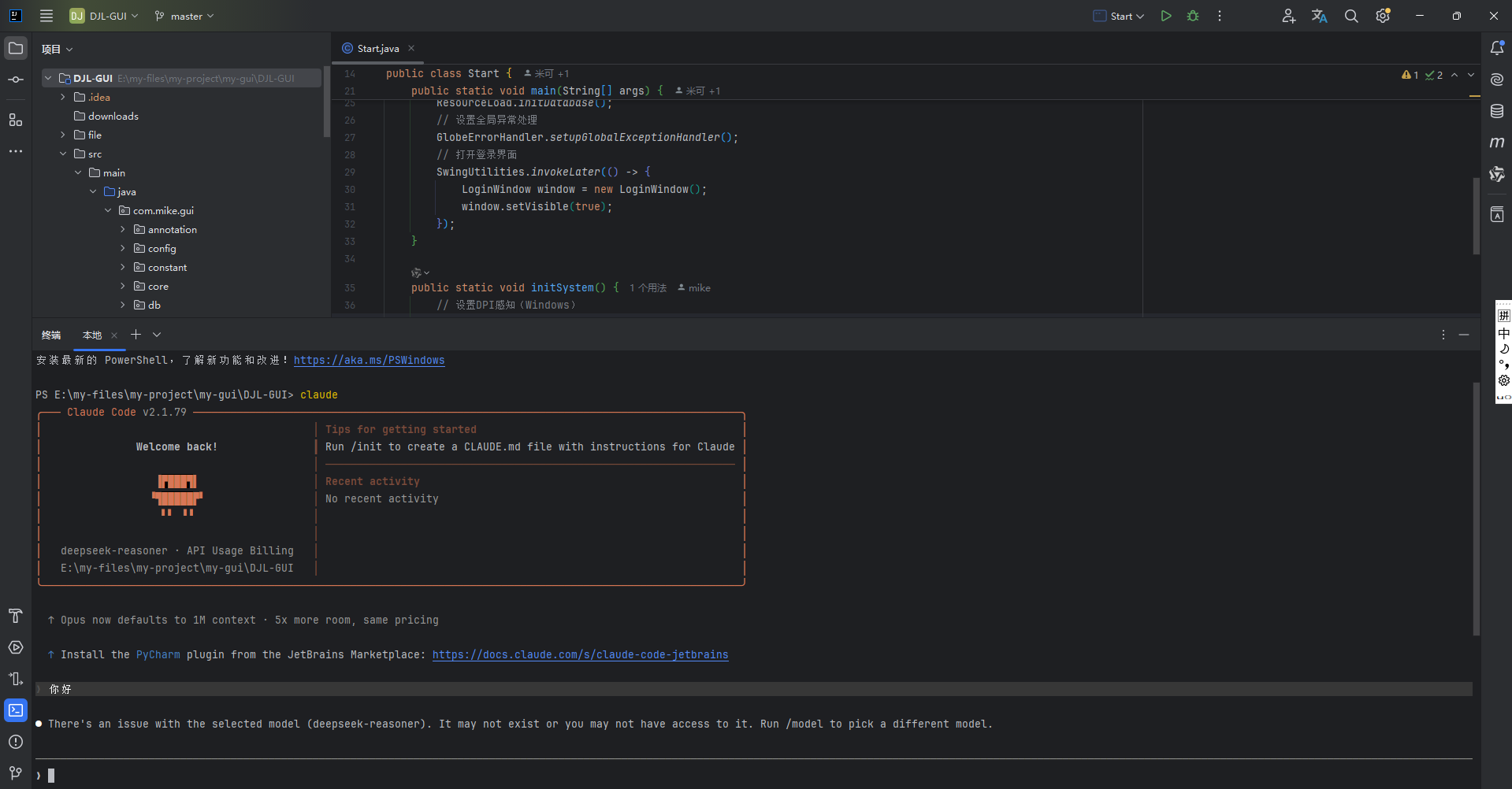Run the Start configuration

tap(1166, 16)
